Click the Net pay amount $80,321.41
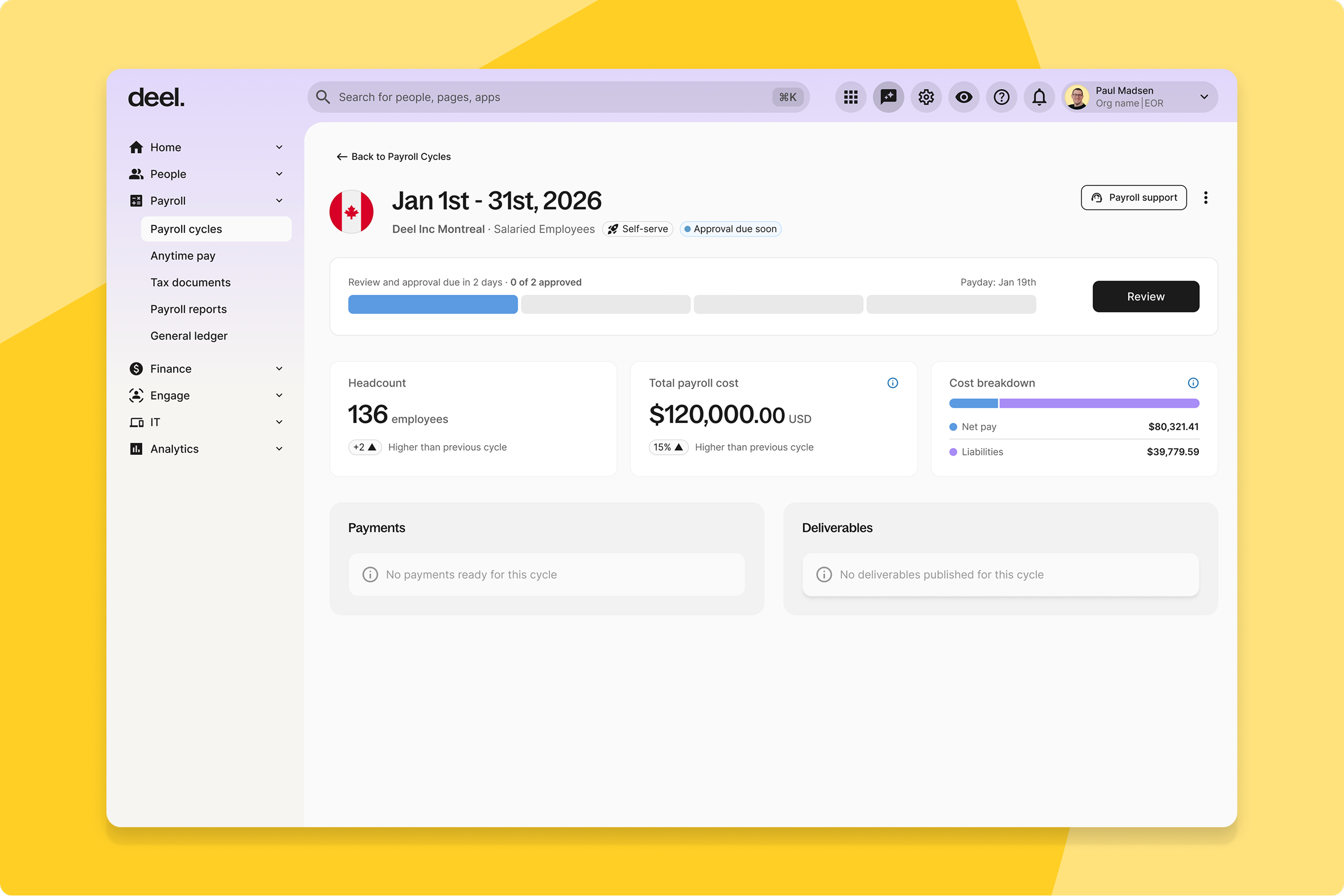The image size is (1344, 896). (x=1174, y=427)
